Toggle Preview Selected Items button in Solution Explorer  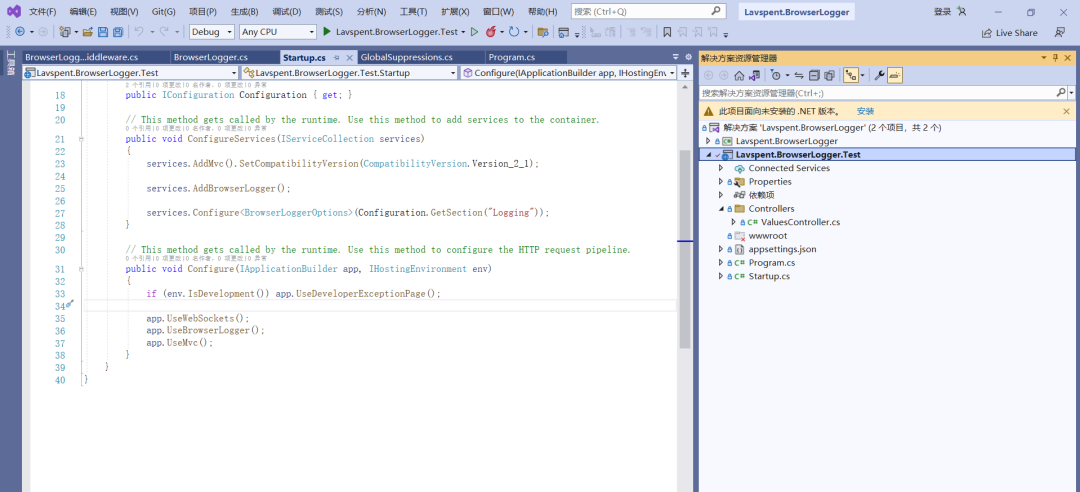click(895, 75)
